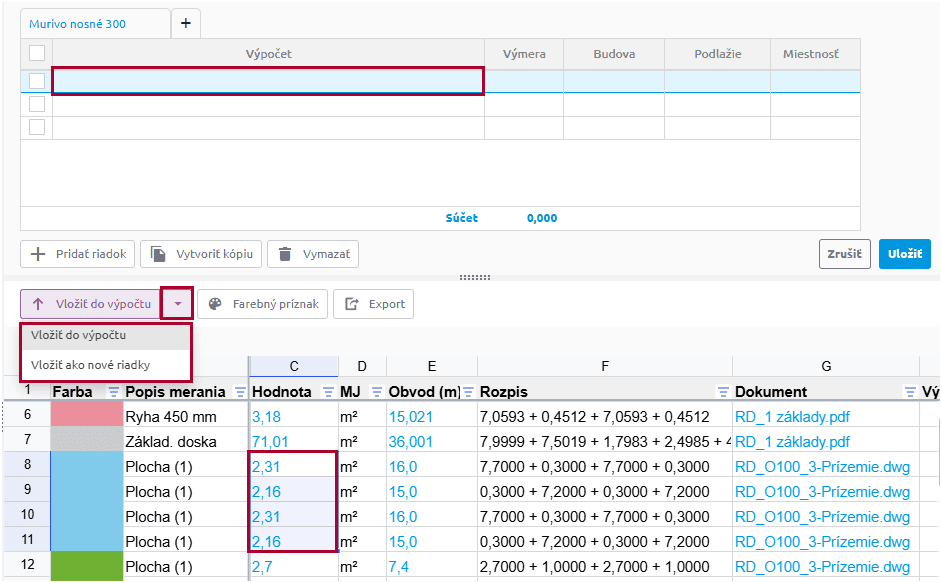Image resolution: width=942 pixels, height=583 pixels.
Task: Click the trash icon on Vymazať
Action: pyautogui.click(x=285, y=254)
